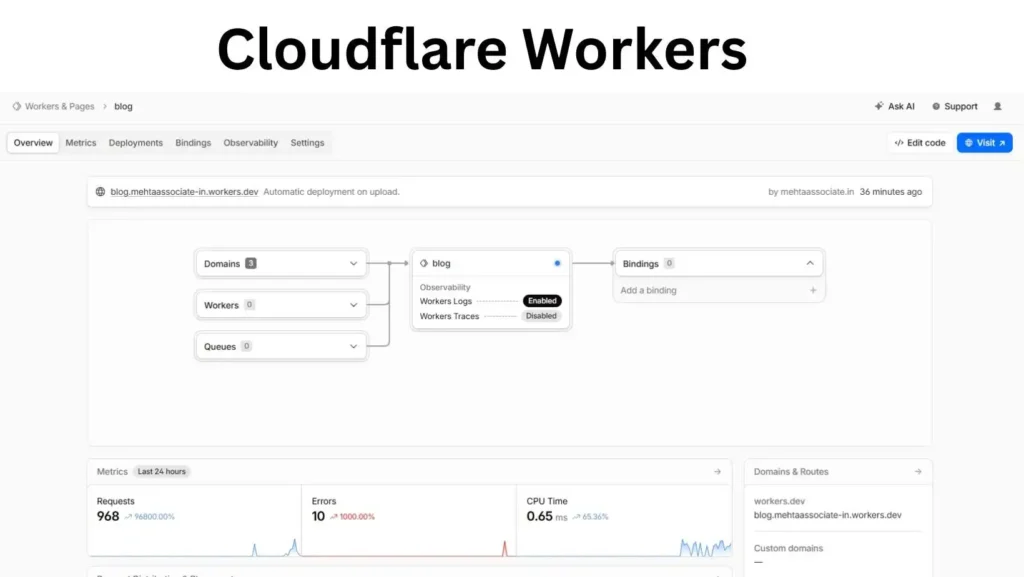Image resolution: width=1024 pixels, height=577 pixels.
Task: Click the code icon on Edit code button
Action: [900, 142]
